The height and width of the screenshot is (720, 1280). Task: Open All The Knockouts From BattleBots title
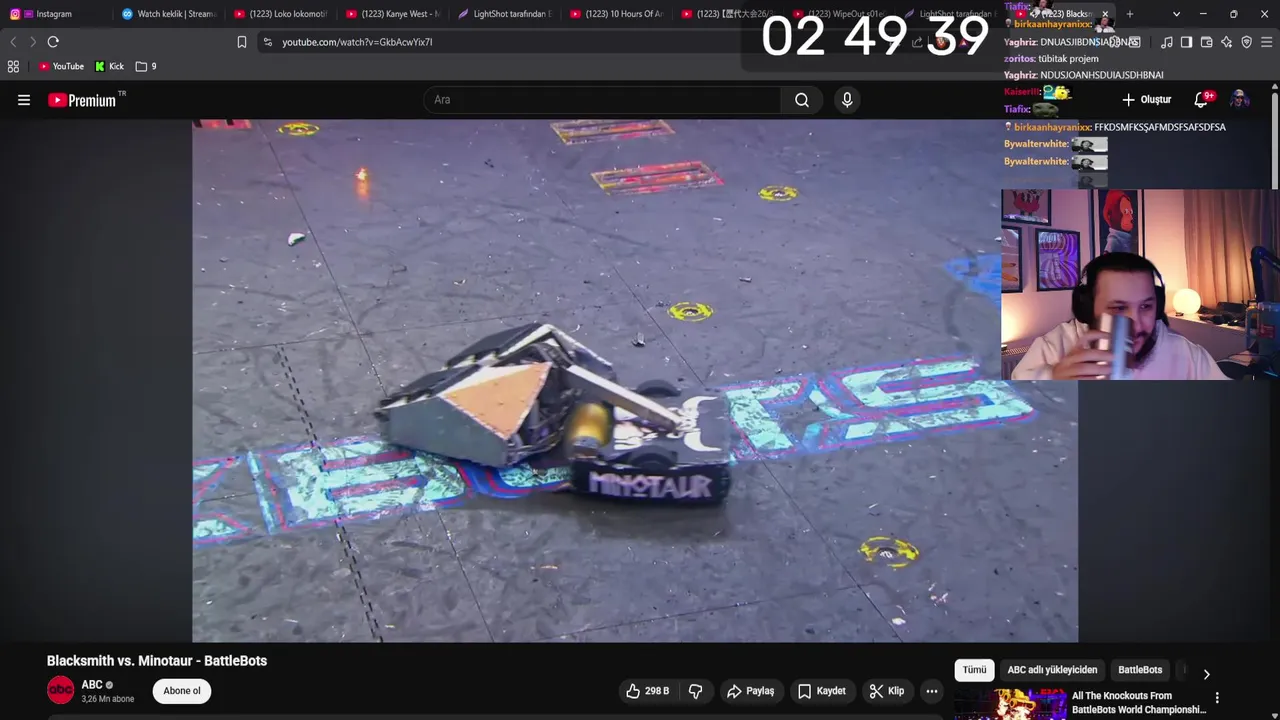1139,703
